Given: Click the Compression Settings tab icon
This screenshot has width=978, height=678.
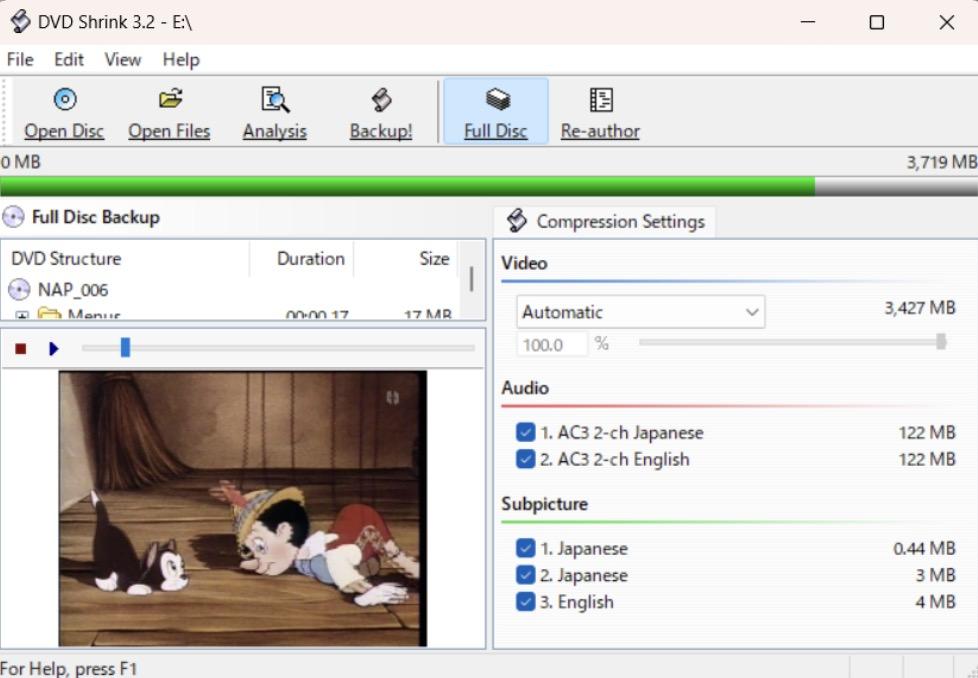Looking at the screenshot, I should 516,221.
